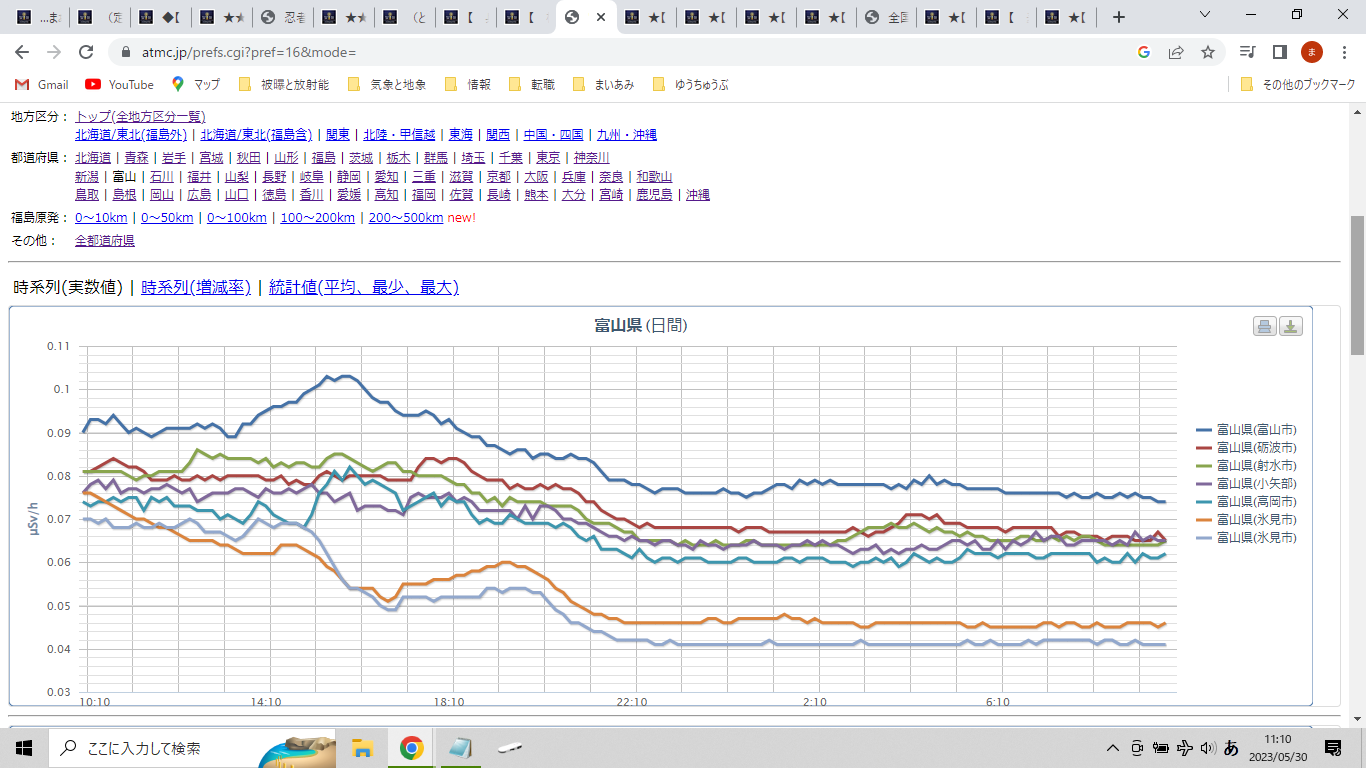Click the page vertical scrollbar thumb

tap(1357, 285)
